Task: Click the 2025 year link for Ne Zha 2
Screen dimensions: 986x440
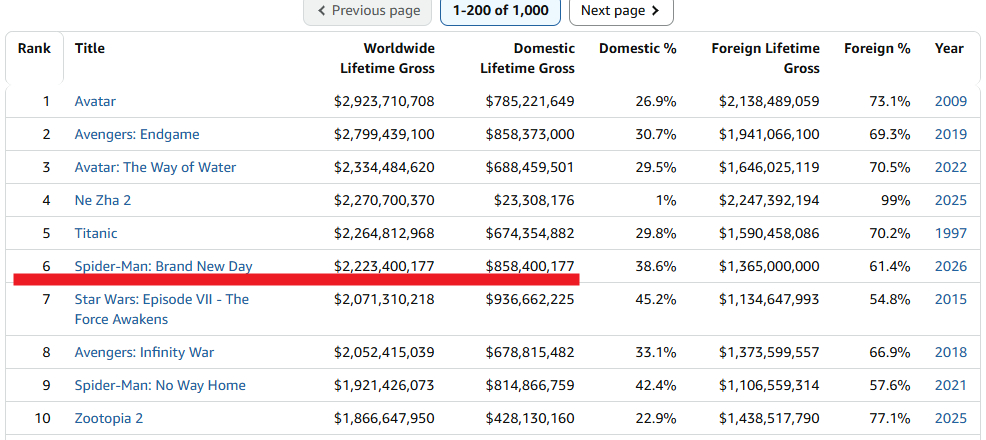Action: pyautogui.click(x=951, y=201)
